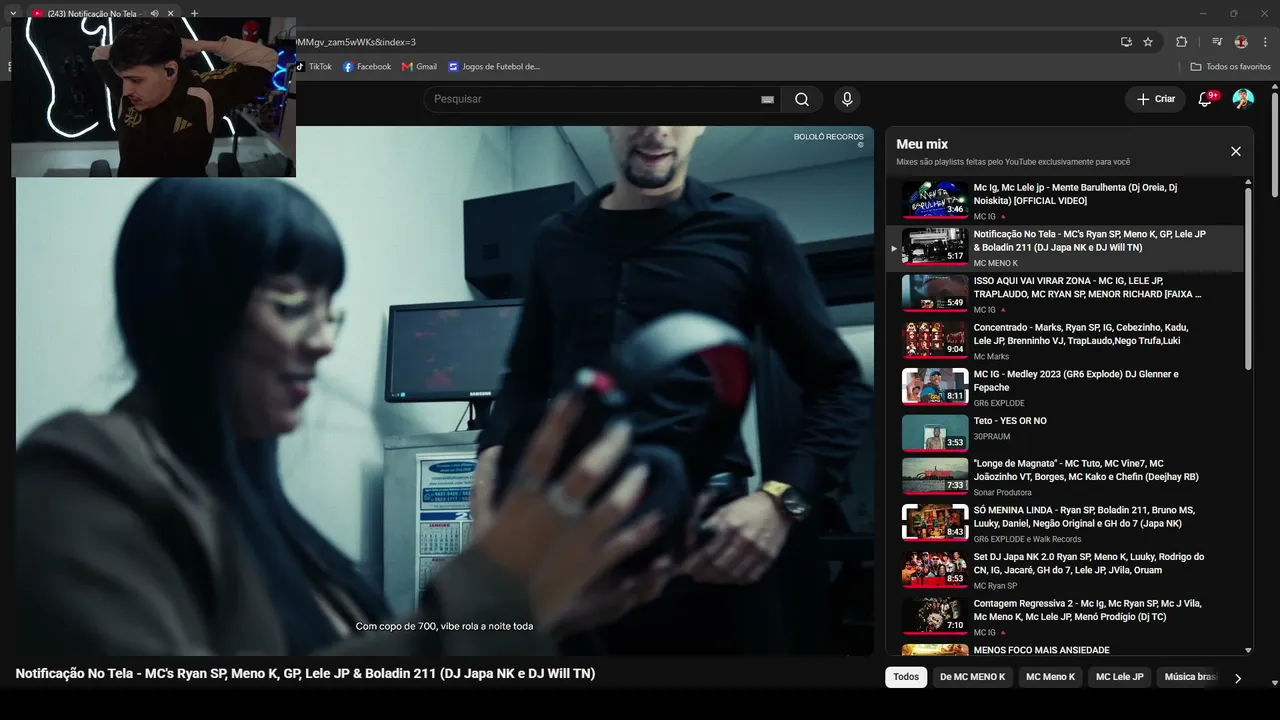Click the main video player
1280x720 pixels.
445,391
